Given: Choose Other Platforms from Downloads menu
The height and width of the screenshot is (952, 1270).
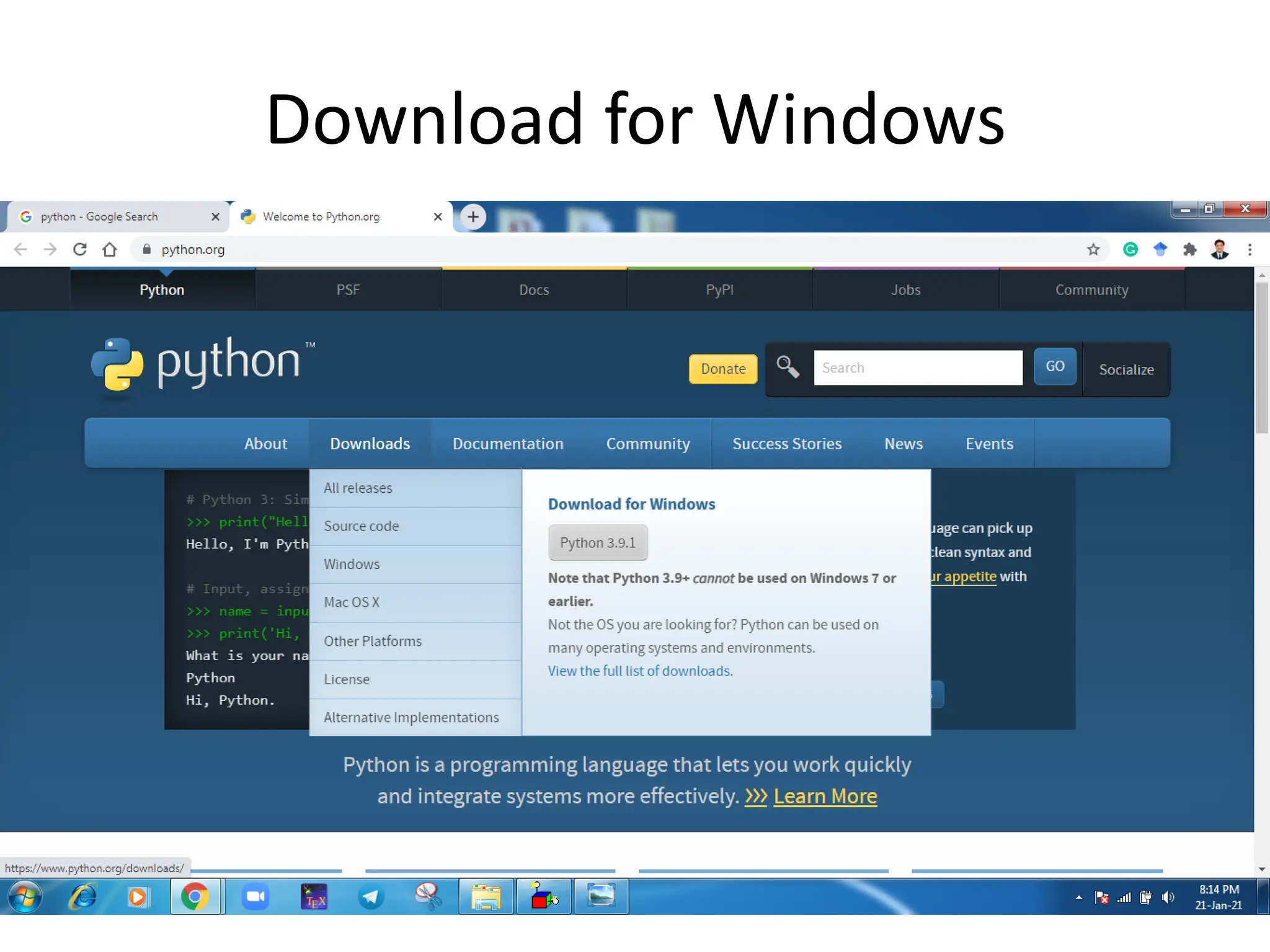Looking at the screenshot, I should point(415,641).
